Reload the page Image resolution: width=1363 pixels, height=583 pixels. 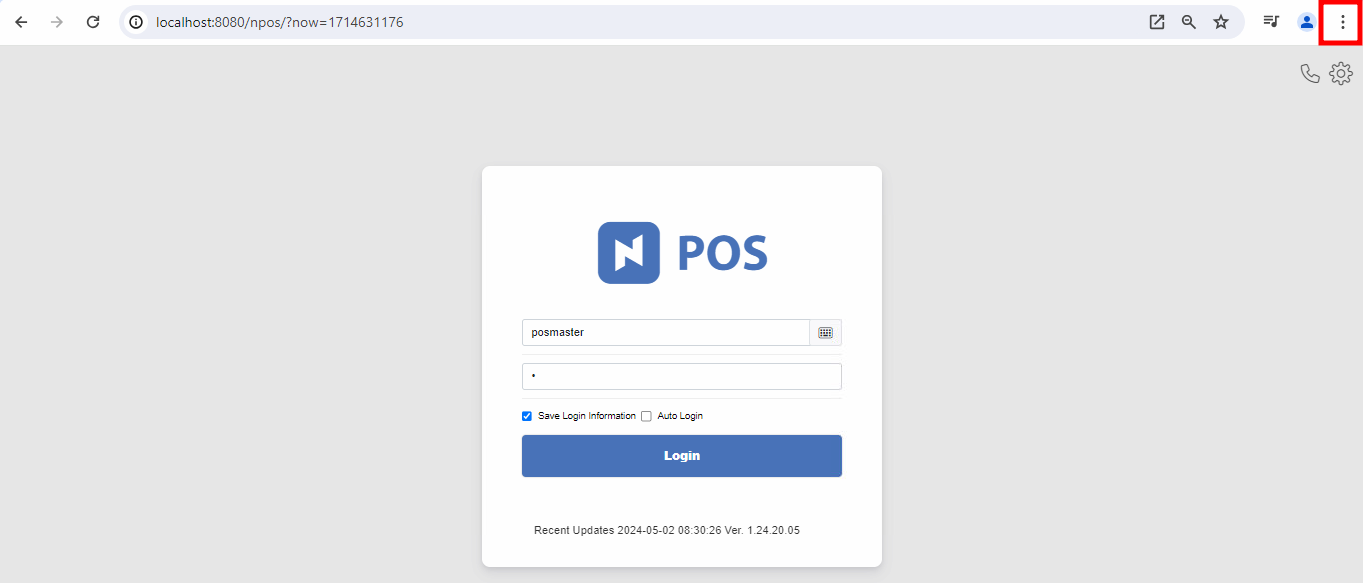(x=93, y=21)
